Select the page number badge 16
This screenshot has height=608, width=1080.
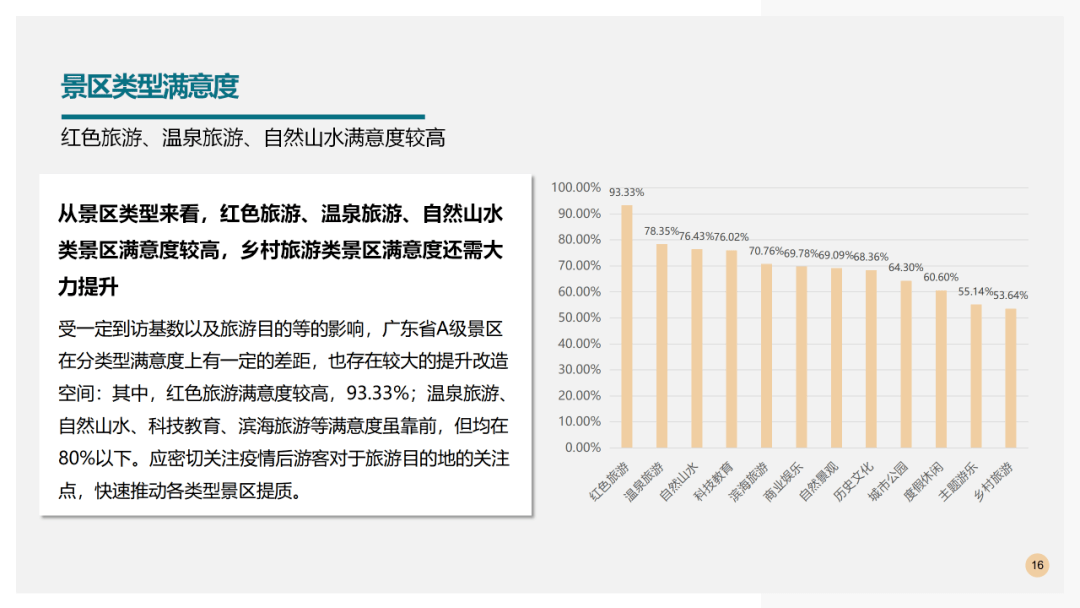[x=1037, y=563]
